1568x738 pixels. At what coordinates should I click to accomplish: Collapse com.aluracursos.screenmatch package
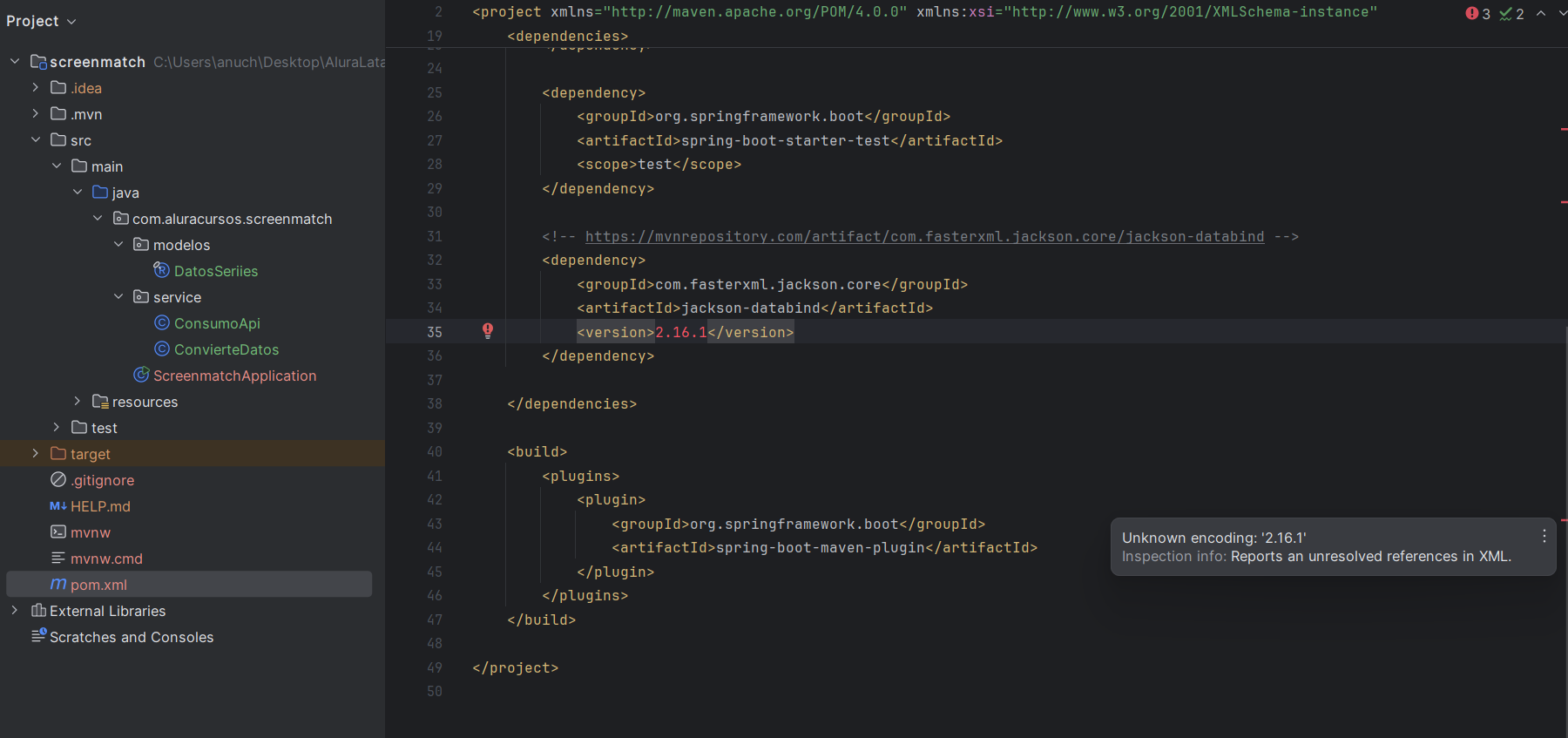click(x=98, y=218)
